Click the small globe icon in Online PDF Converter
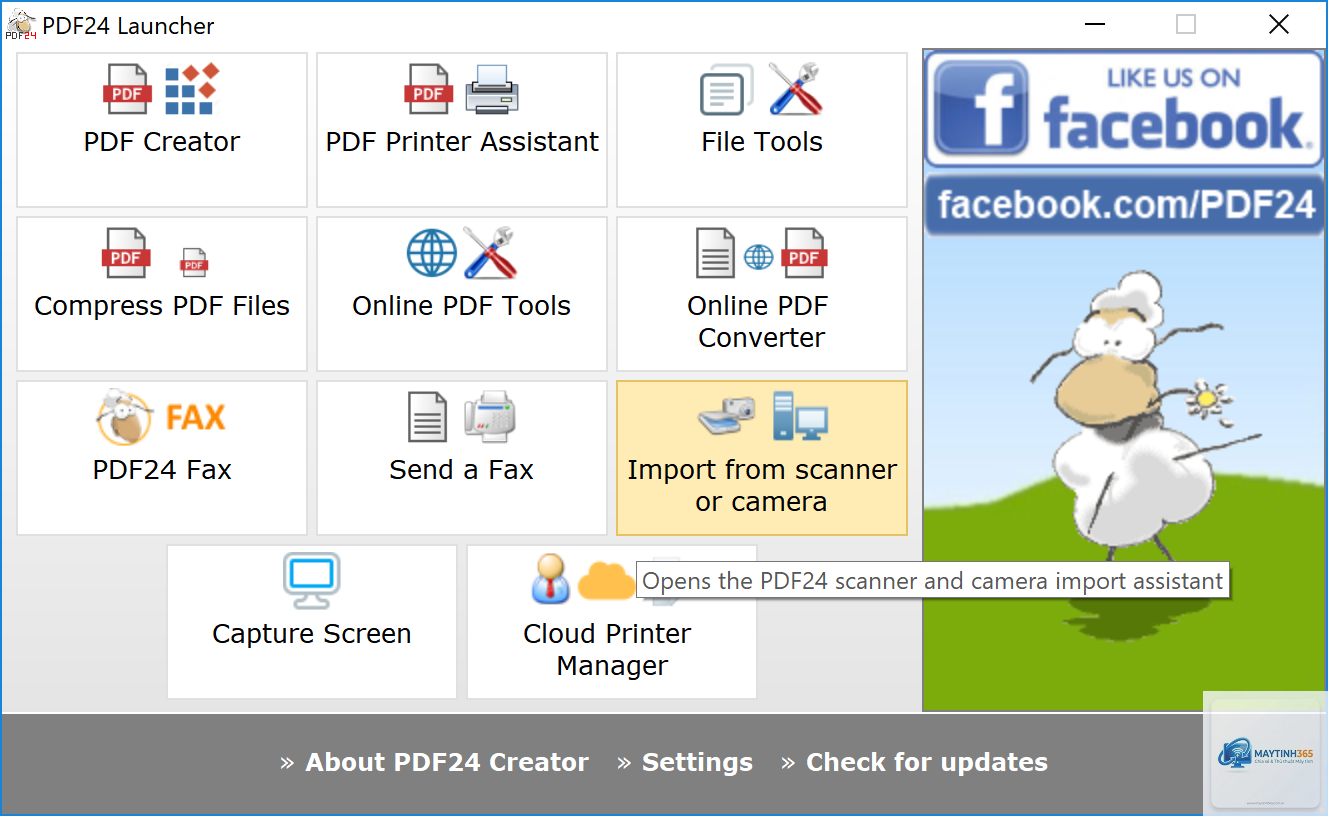This screenshot has width=1328, height=816. pyautogui.click(x=759, y=257)
